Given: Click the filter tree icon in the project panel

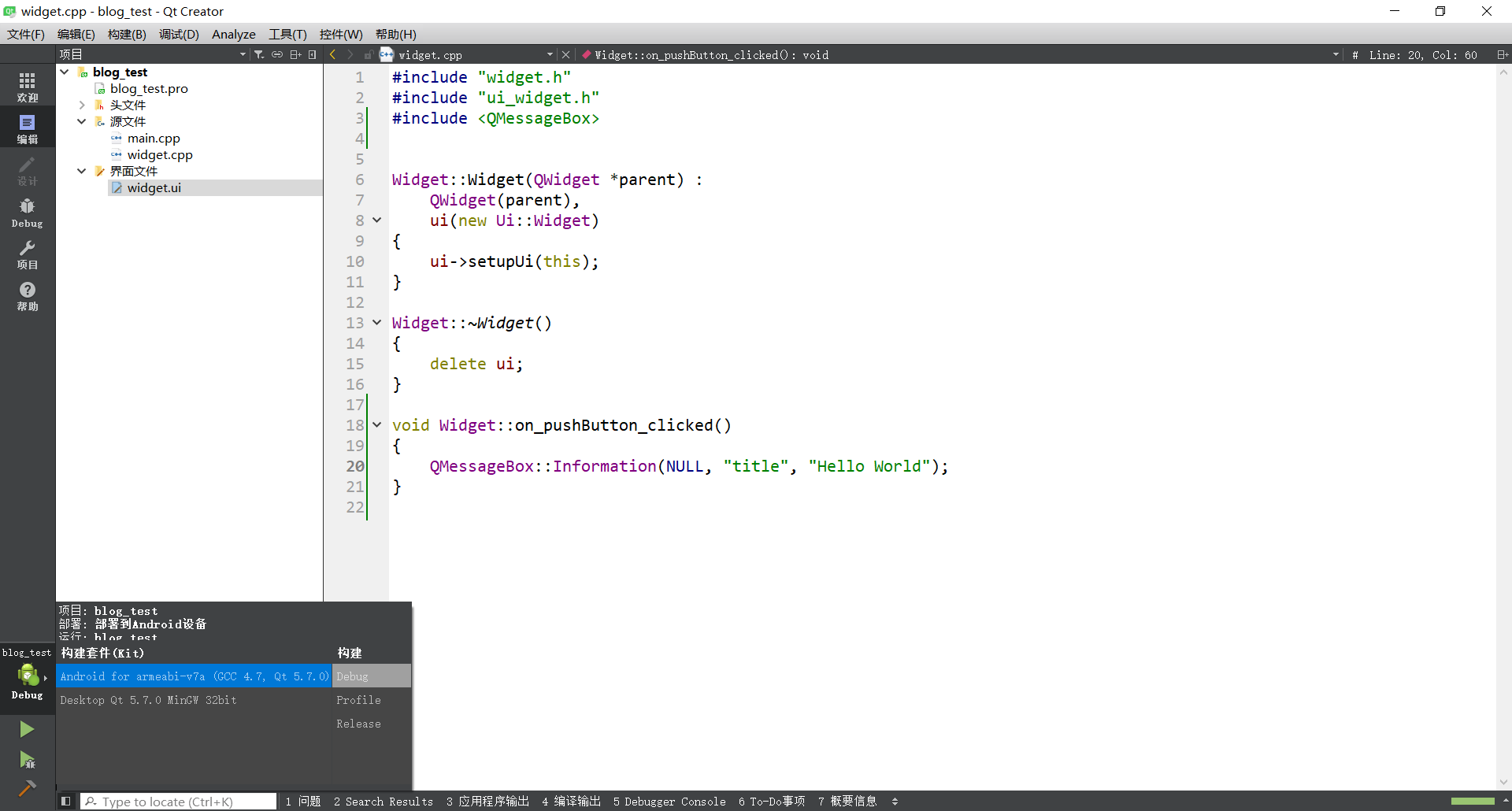Looking at the screenshot, I should [259, 54].
